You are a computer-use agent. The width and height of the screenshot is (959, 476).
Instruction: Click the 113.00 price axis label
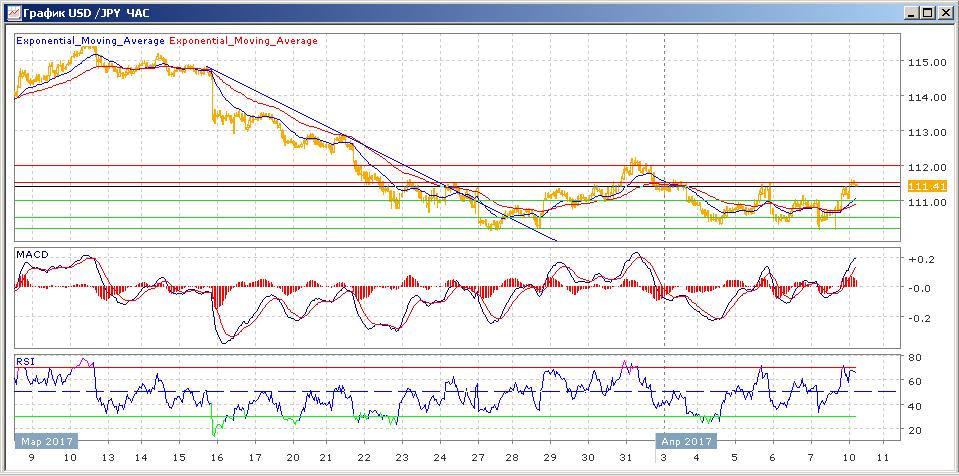[925, 132]
